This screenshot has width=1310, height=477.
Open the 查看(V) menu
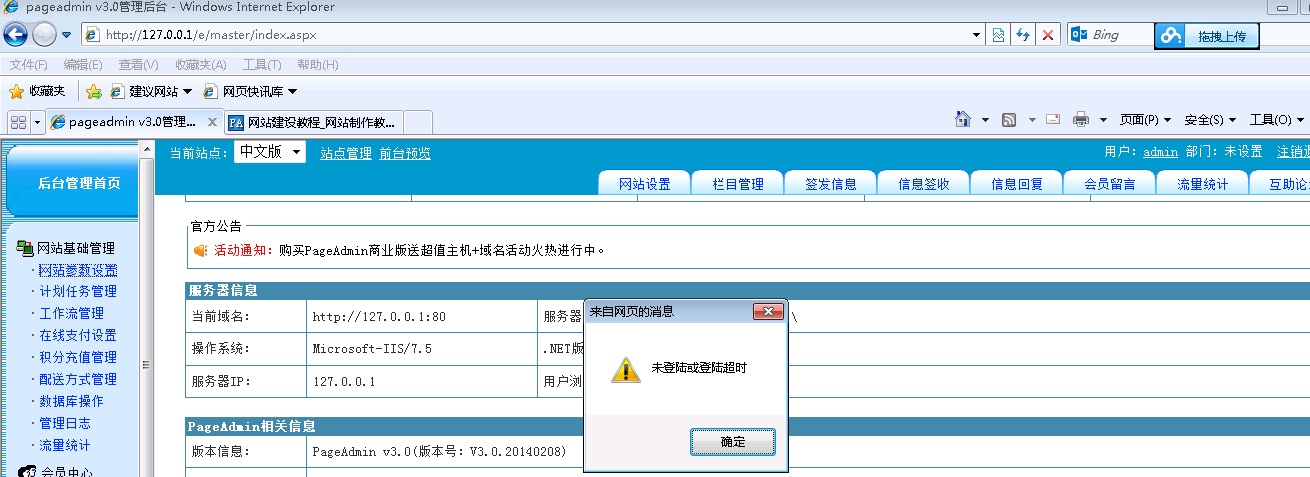point(138,65)
